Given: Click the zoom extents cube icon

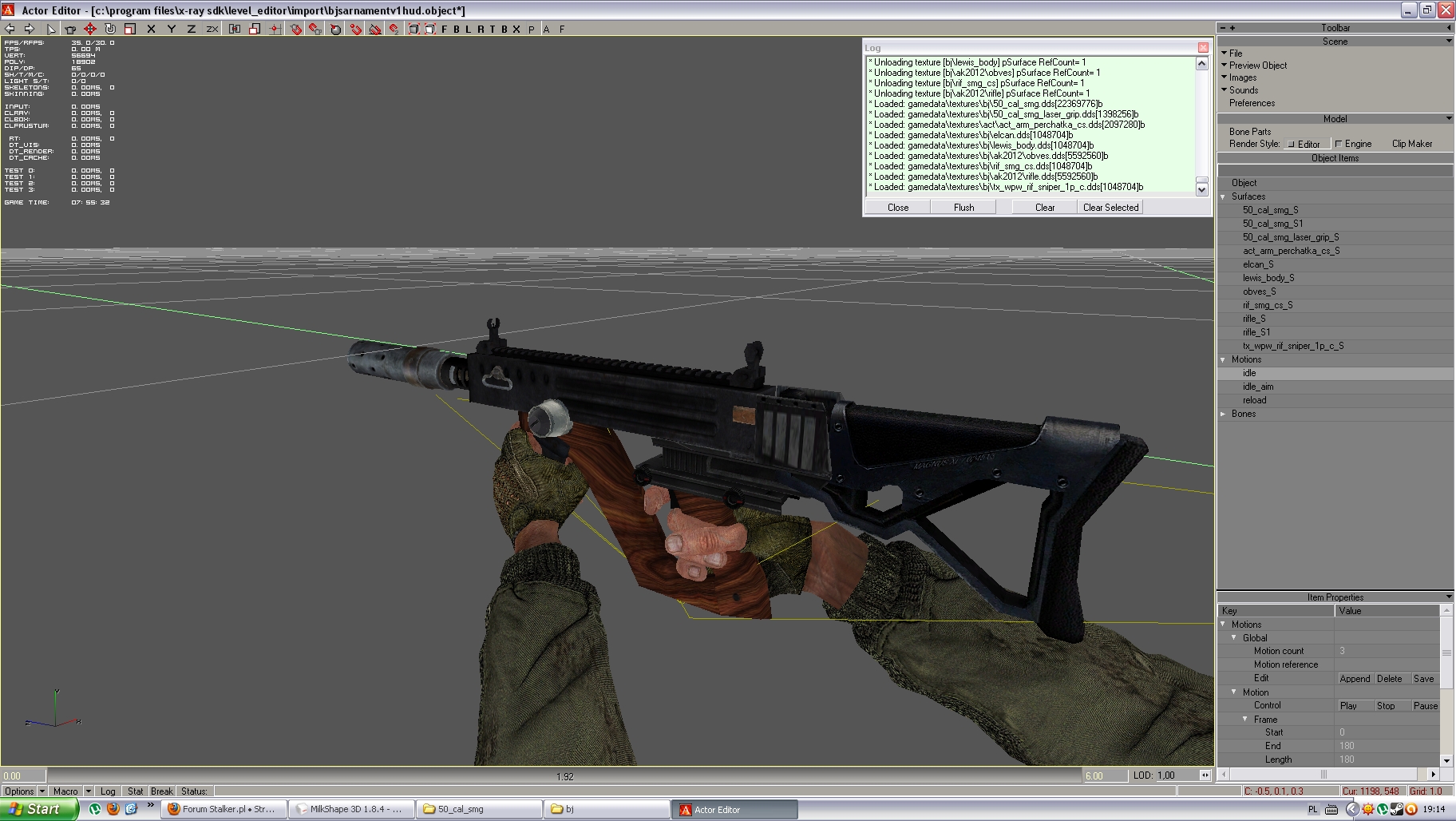Looking at the screenshot, I should pos(413,29).
